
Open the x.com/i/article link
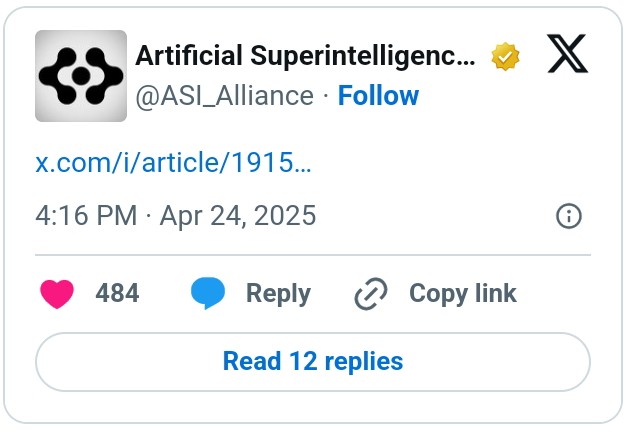point(173,163)
